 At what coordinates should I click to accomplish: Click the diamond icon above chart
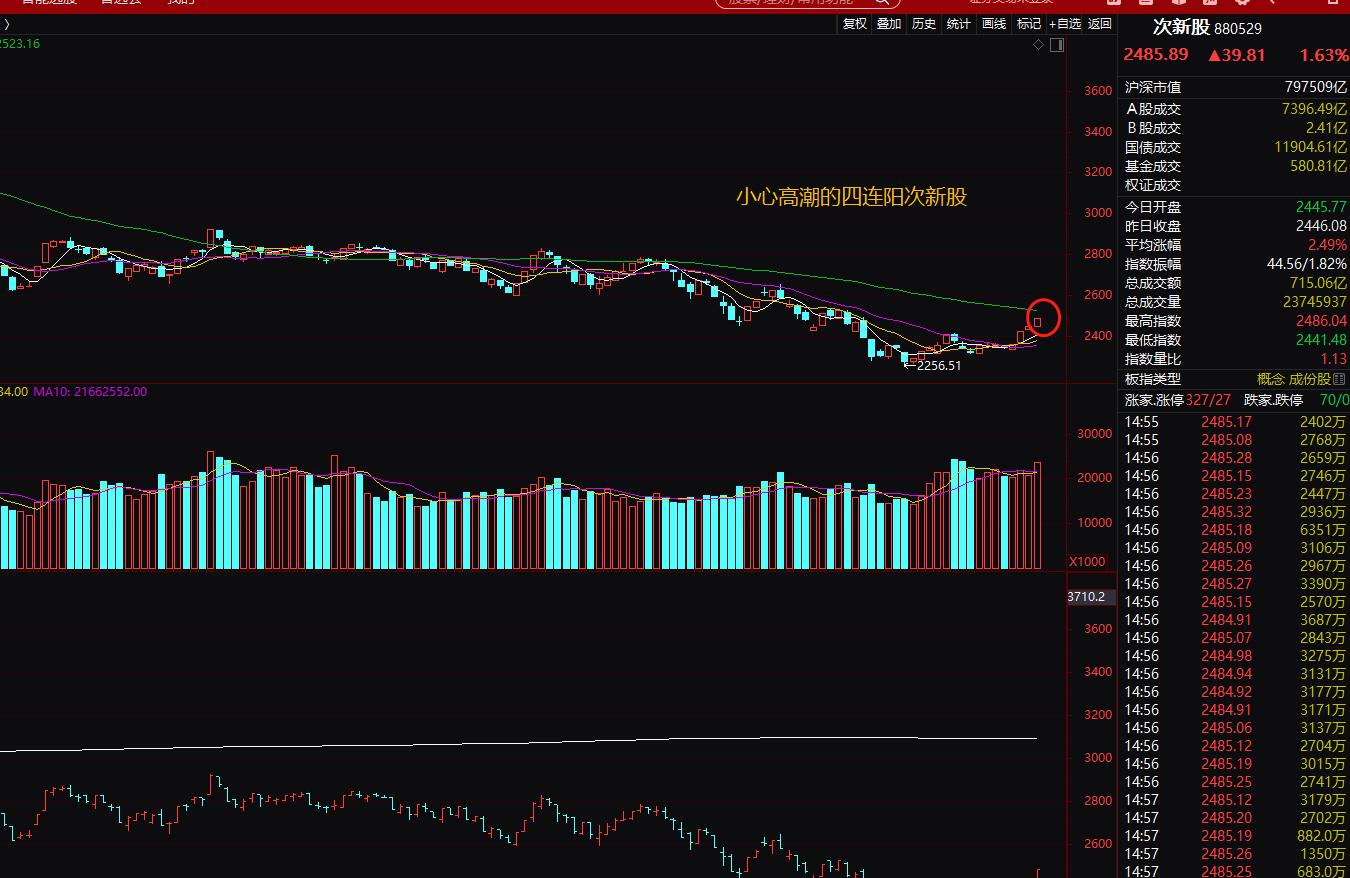1039,45
